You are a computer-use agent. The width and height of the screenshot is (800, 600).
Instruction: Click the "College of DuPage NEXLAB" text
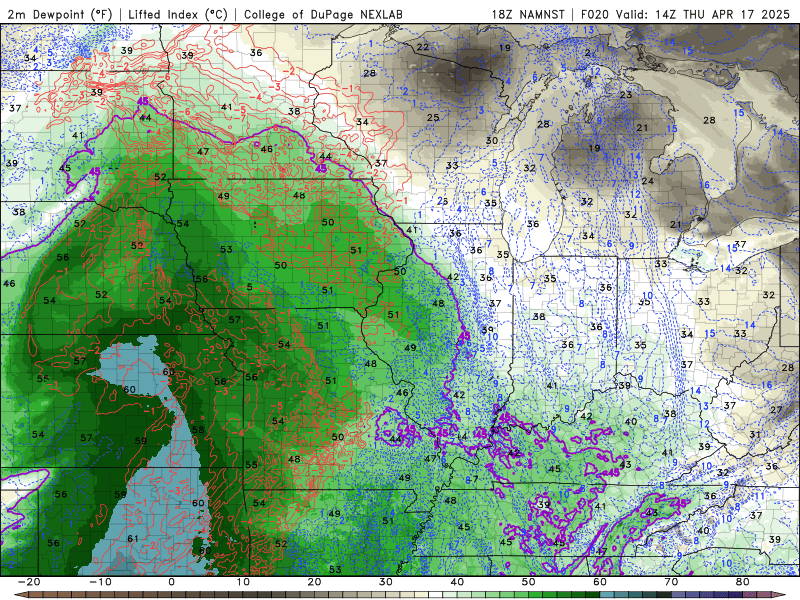323,14
